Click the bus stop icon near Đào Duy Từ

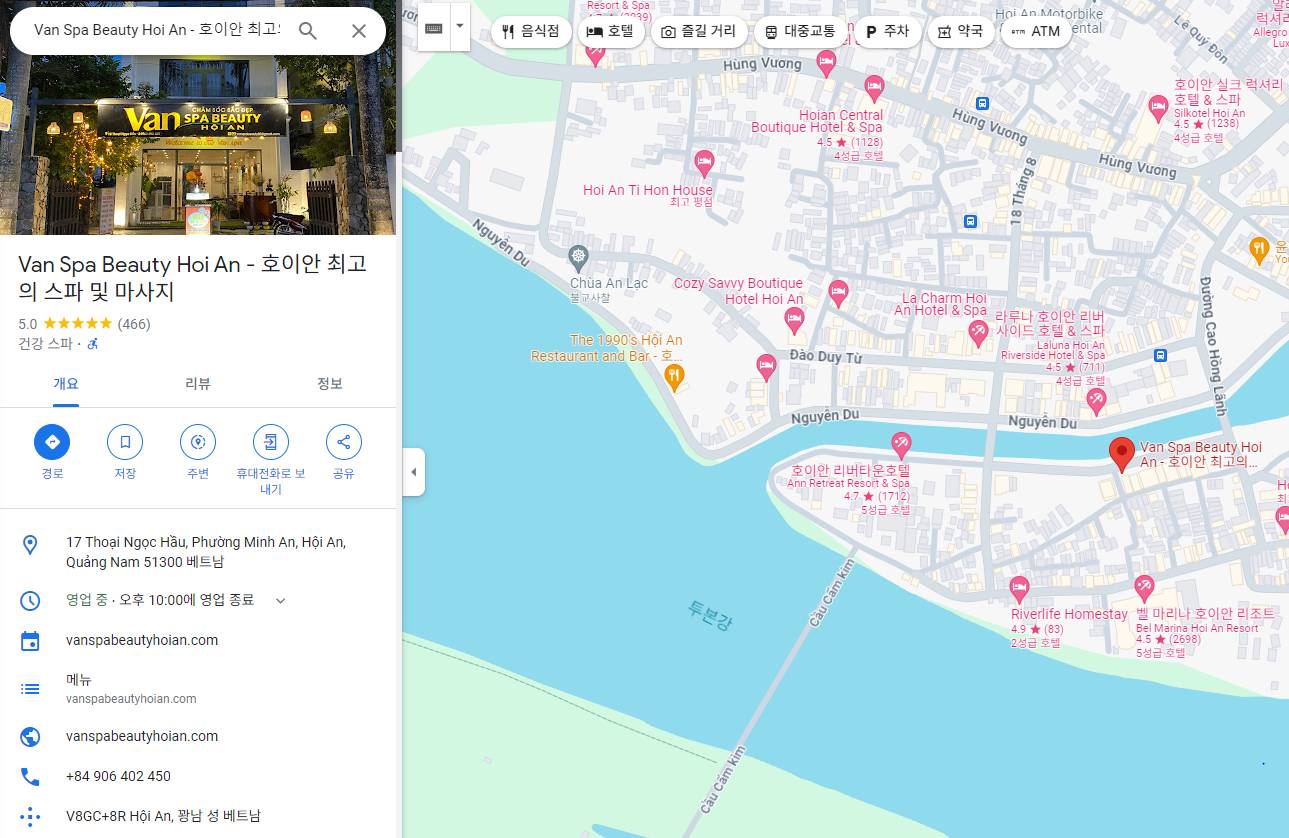tap(1160, 355)
